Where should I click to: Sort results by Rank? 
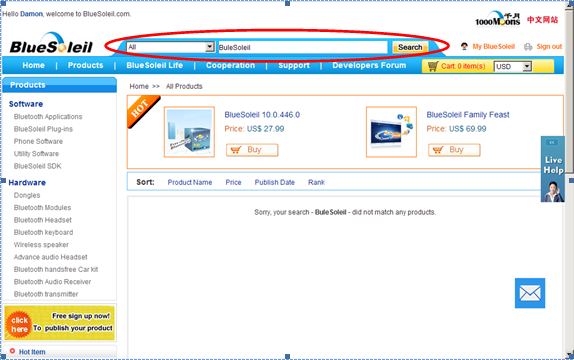[x=316, y=182]
